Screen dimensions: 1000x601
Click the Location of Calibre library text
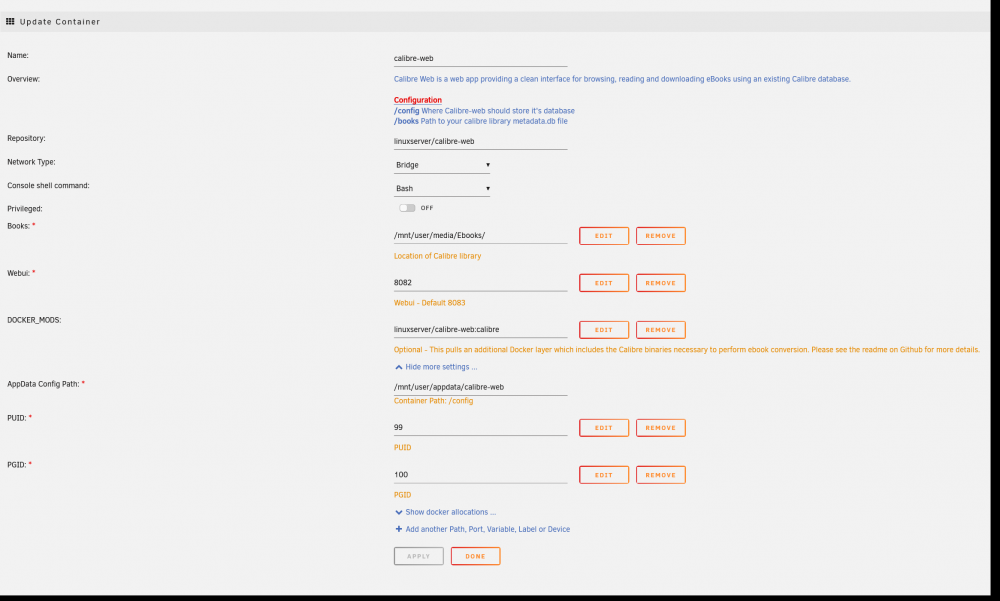click(x=438, y=256)
